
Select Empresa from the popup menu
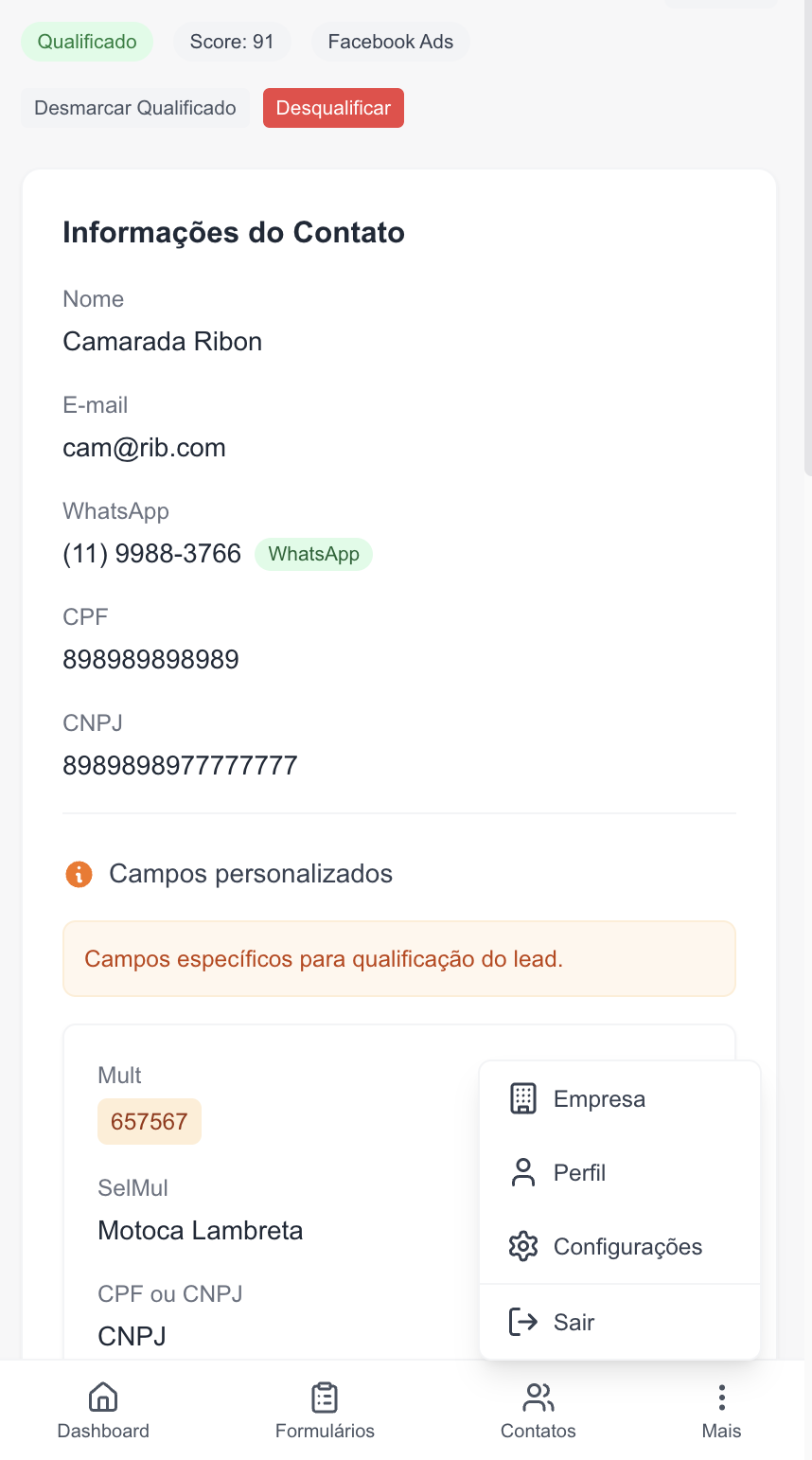(x=600, y=1099)
